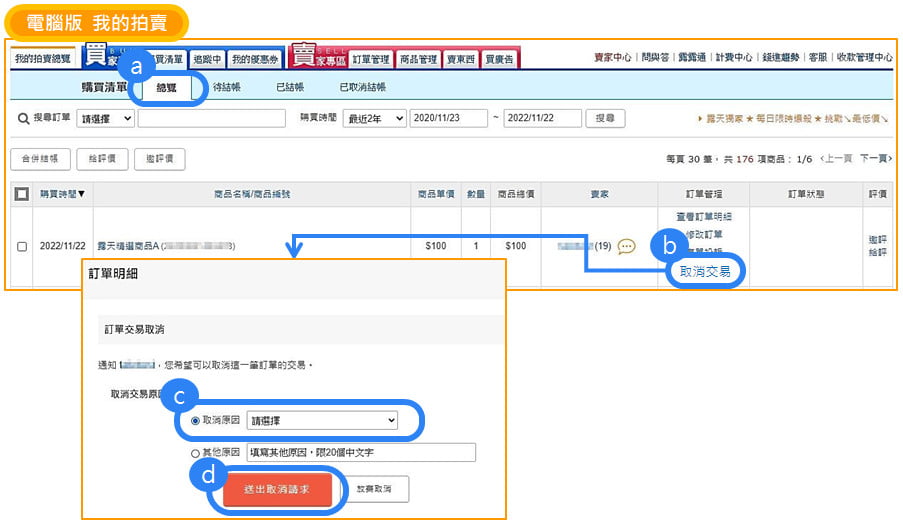Open seller chat bubble icon

pos(627,246)
